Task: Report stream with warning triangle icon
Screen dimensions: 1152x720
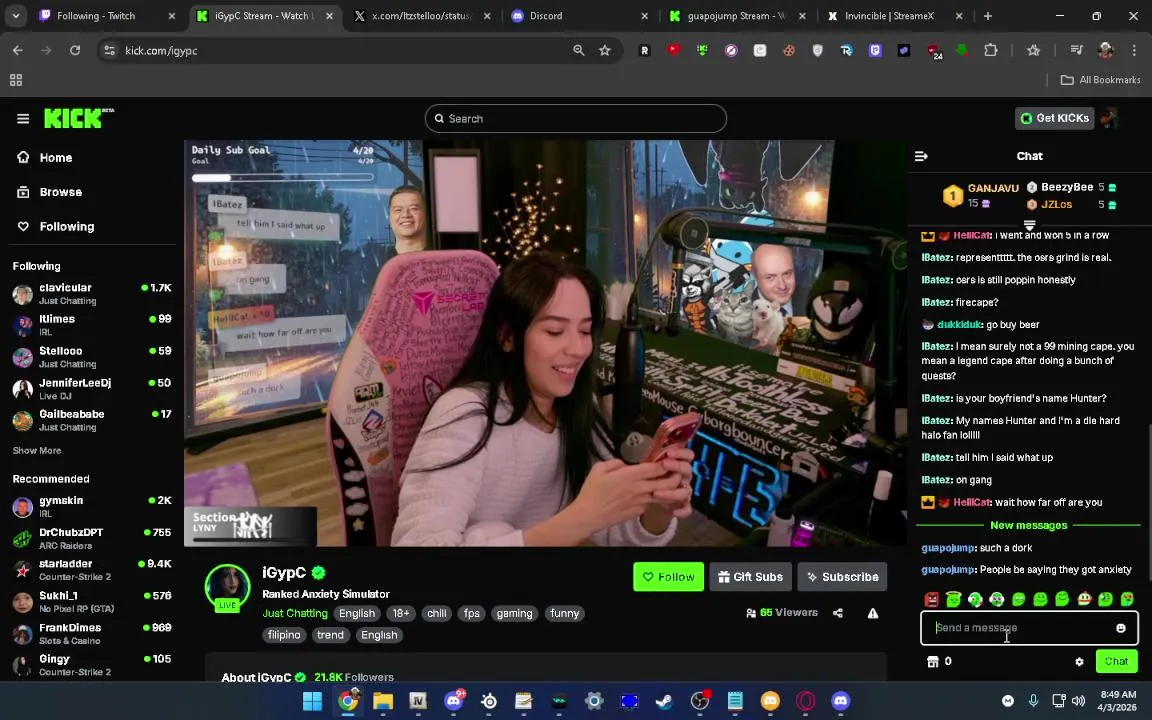Action: coord(873,613)
